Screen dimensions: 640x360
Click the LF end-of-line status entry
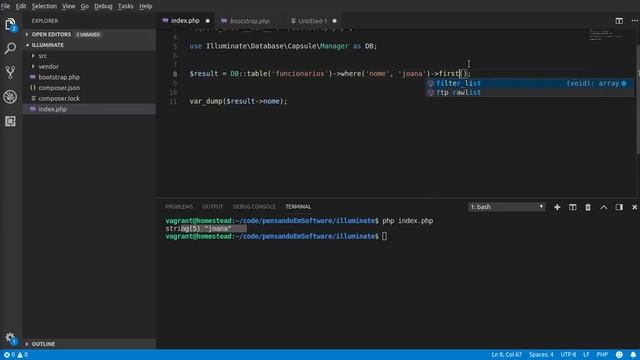click(x=586, y=355)
